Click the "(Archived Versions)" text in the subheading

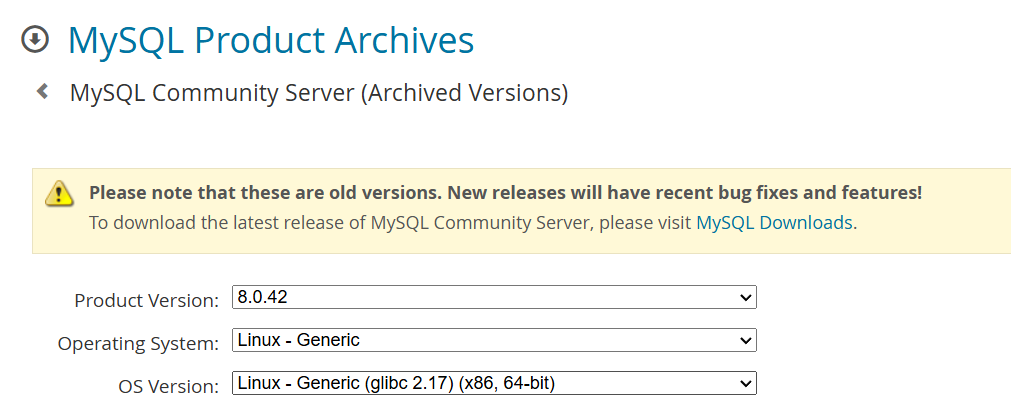[464, 93]
